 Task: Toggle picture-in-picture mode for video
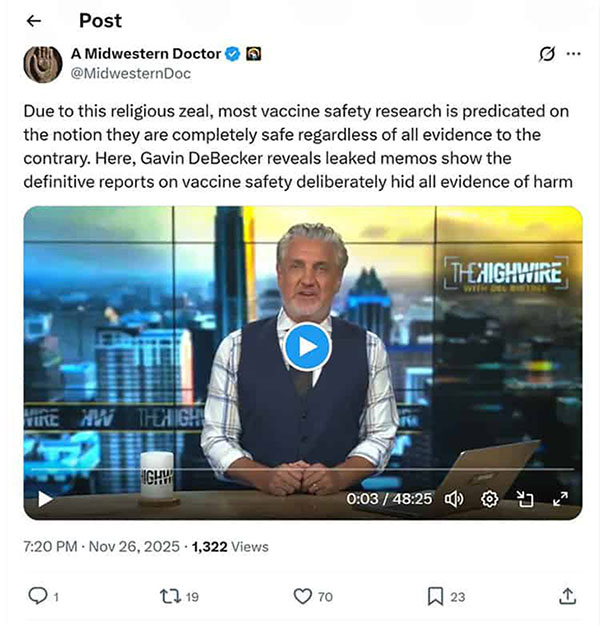coord(525,499)
